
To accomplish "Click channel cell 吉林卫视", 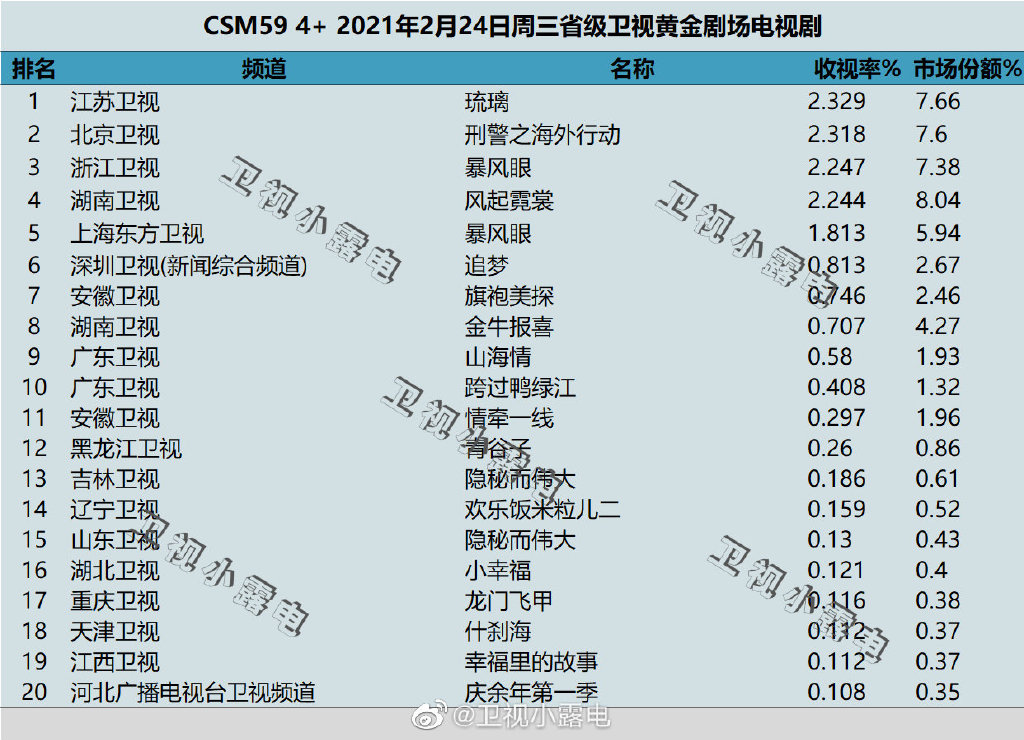I will point(115,479).
